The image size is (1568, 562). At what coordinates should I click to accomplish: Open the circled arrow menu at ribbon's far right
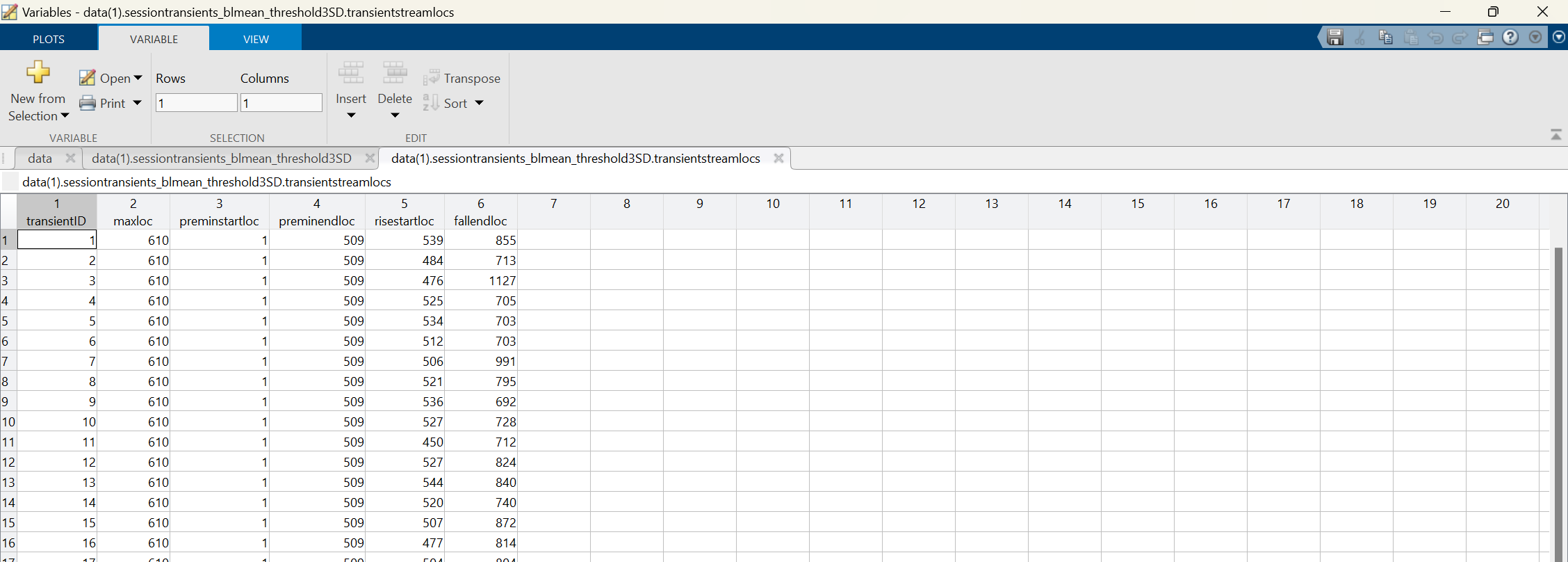(1559, 38)
